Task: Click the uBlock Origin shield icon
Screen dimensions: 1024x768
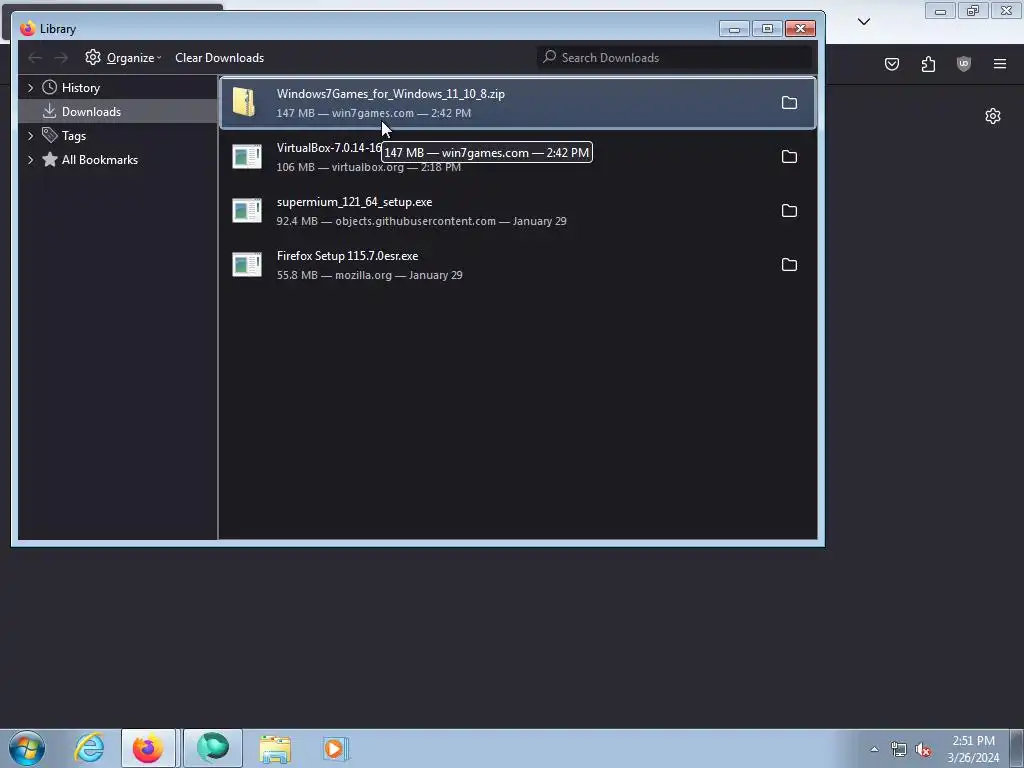Action: [x=964, y=64]
